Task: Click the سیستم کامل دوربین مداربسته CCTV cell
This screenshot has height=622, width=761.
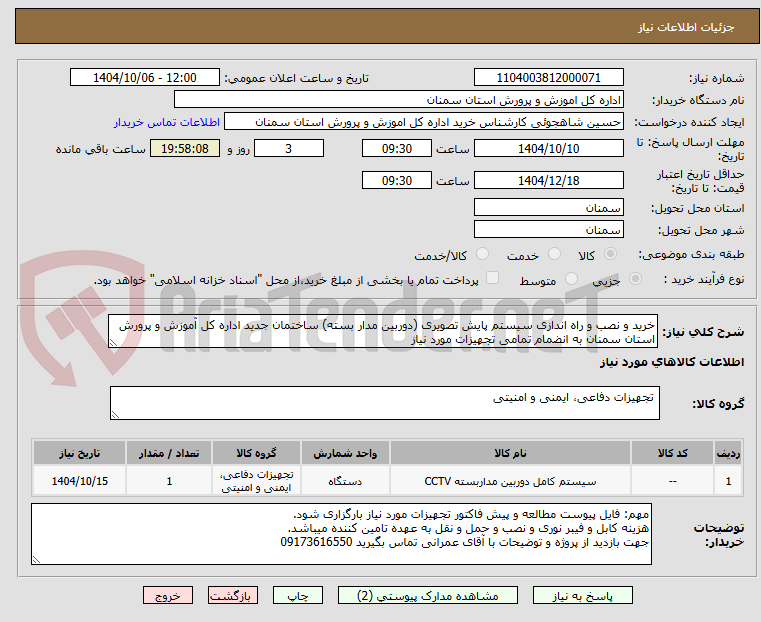Action: pyautogui.click(x=510, y=481)
